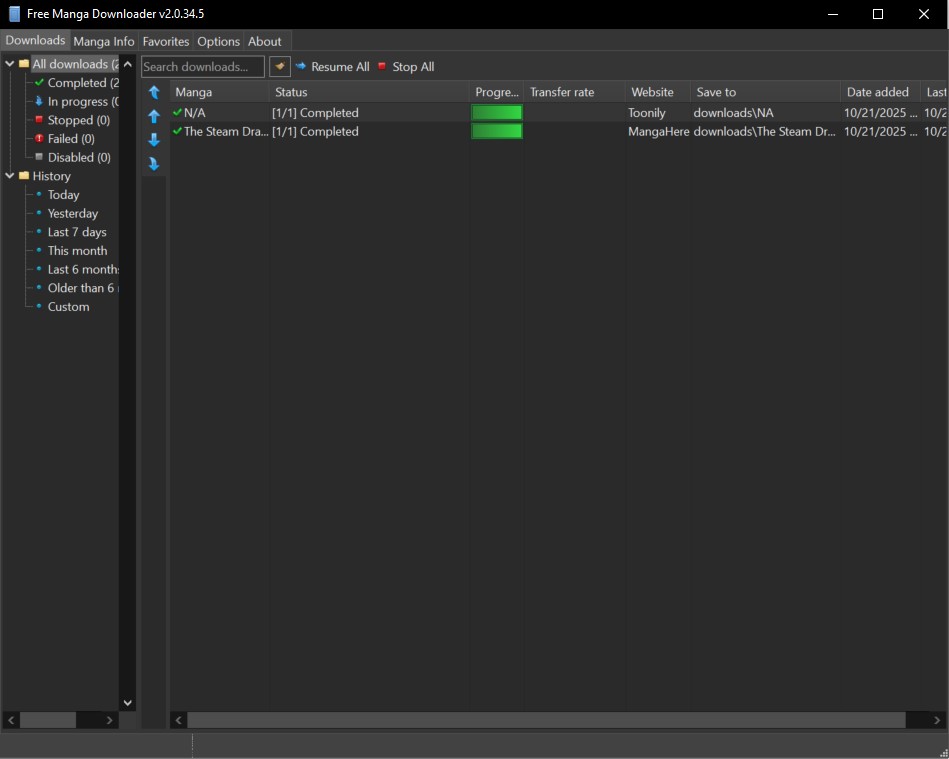
Task: Click the move-to-top arrow icon
Action: (154, 92)
